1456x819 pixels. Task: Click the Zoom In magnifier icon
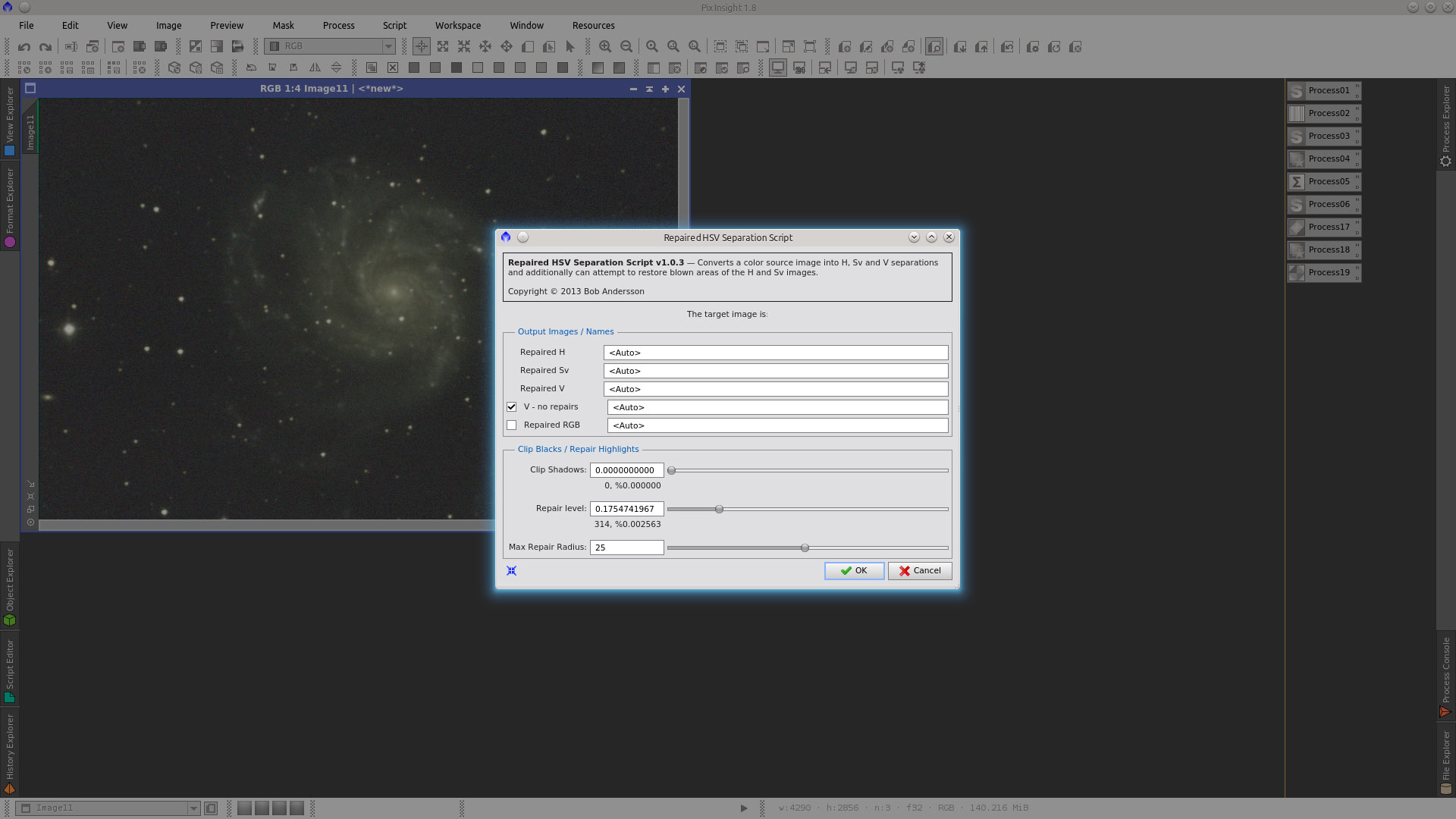[x=605, y=47]
